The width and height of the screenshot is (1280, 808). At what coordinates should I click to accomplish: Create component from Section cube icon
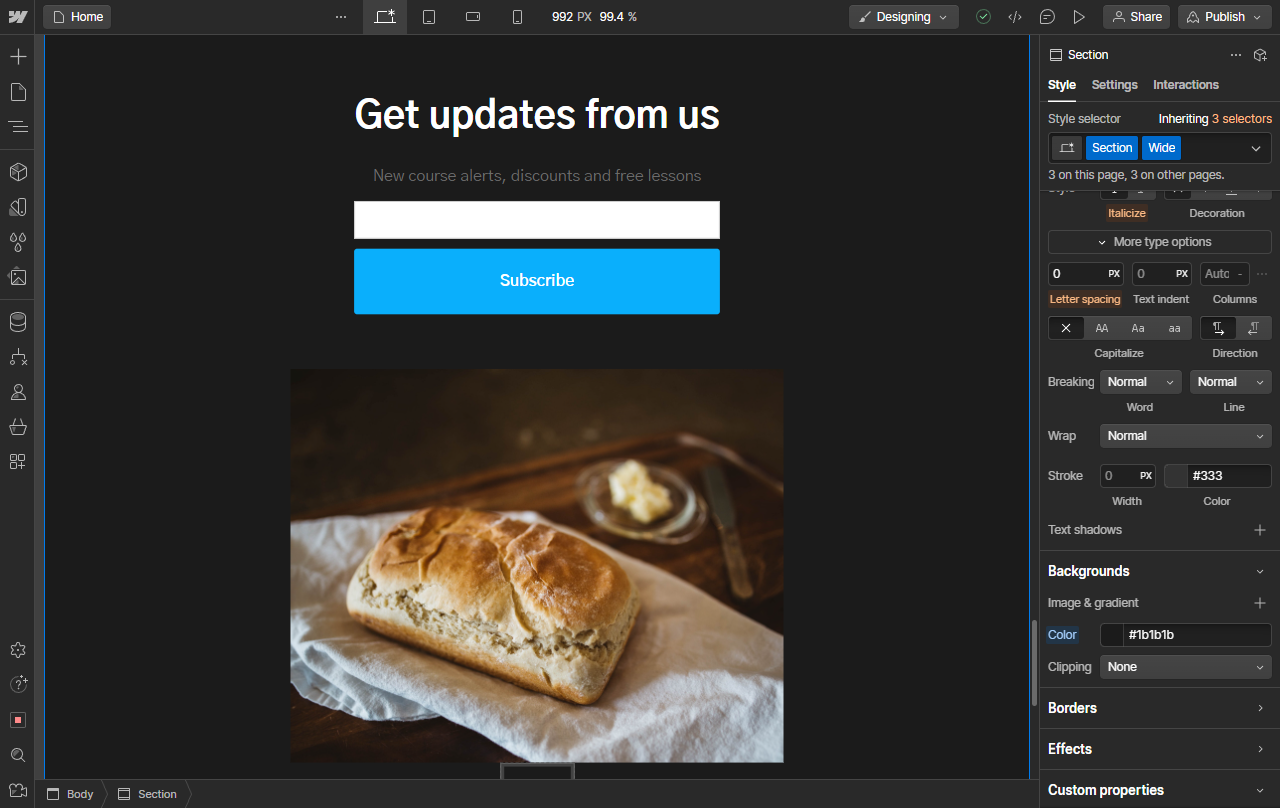(1261, 55)
